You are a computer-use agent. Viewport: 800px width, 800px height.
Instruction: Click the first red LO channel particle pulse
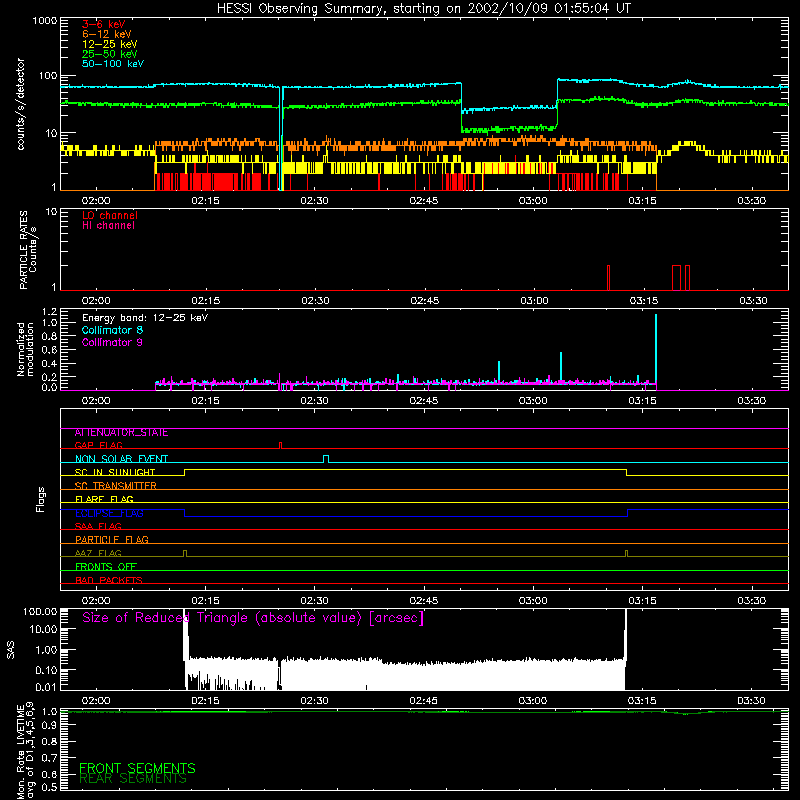[608, 278]
